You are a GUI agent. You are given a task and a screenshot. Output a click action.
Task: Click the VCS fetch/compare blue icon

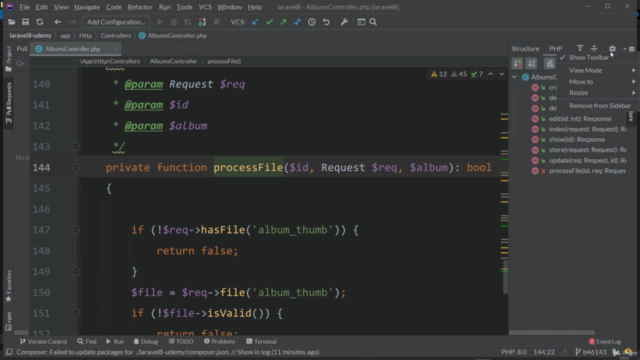pos(298,22)
